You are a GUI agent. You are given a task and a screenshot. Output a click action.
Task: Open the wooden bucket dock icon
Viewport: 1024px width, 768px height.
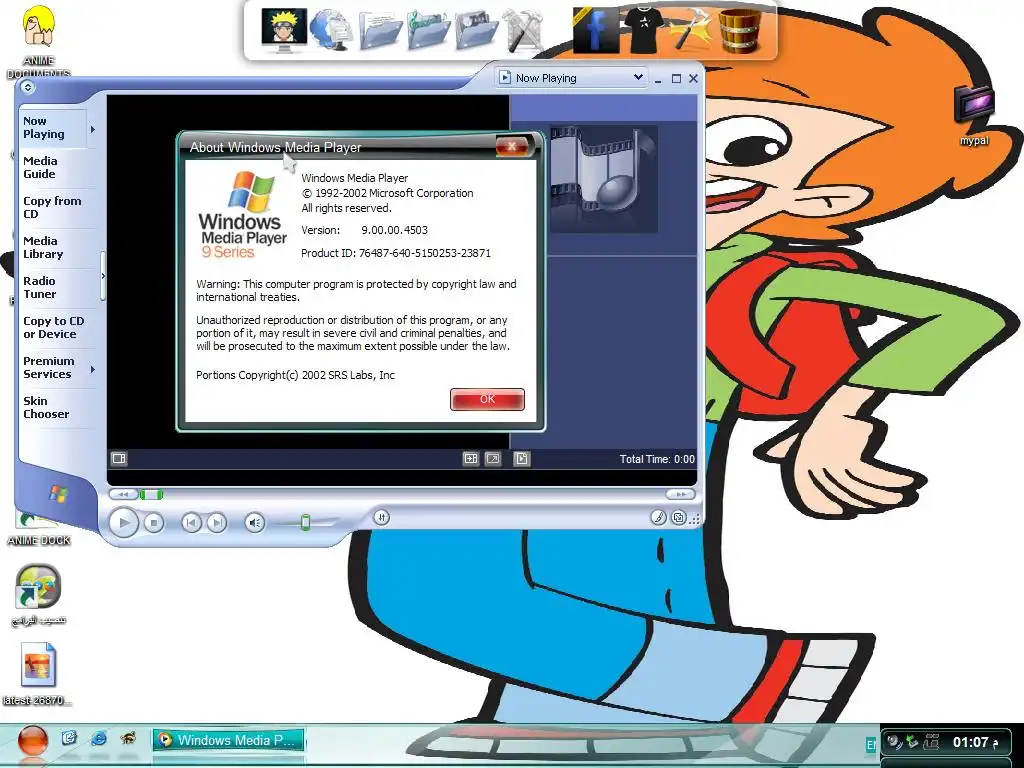(740, 30)
